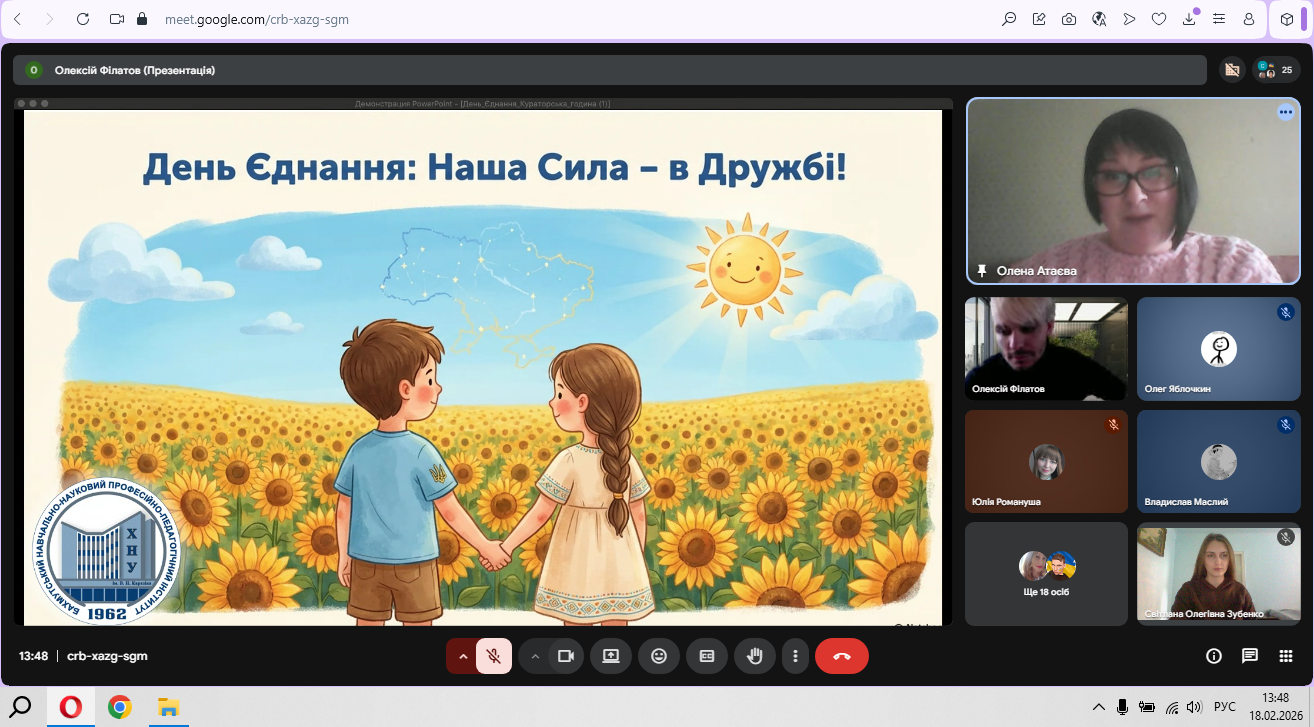
Task: Click the Opera snapshot camera icon
Action: click(1069, 19)
